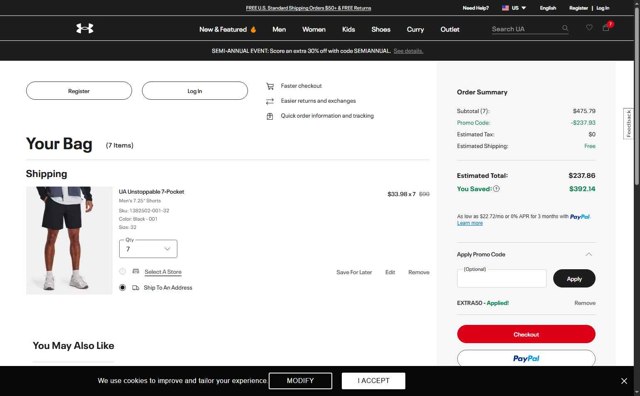The width and height of the screenshot is (640, 396).
Task: Click the free shipping banner link
Action: coord(308,8)
